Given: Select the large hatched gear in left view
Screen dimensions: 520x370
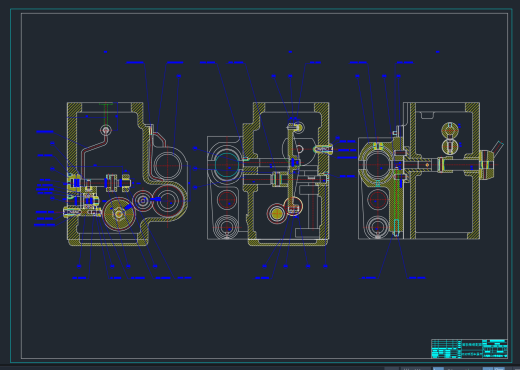Looking at the screenshot, I should click(119, 214).
